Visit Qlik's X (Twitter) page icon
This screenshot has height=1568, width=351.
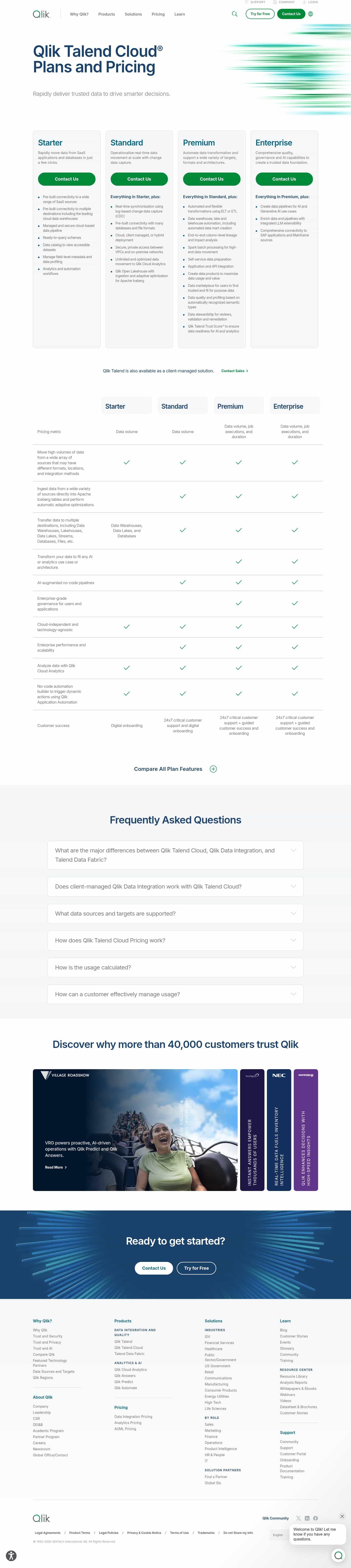(299, 1518)
